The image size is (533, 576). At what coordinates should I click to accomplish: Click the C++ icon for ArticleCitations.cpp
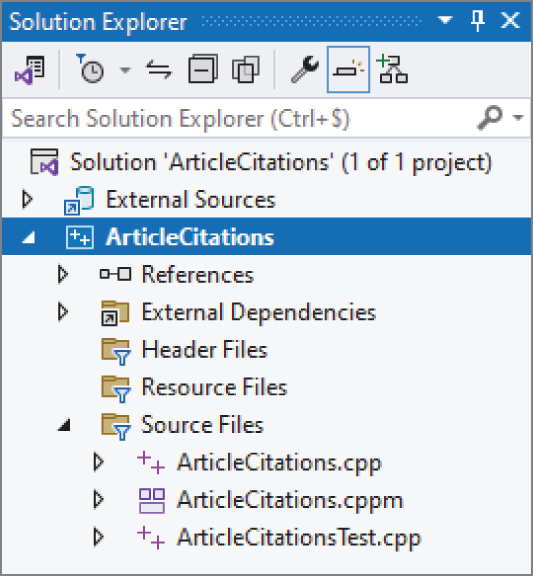(151, 462)
